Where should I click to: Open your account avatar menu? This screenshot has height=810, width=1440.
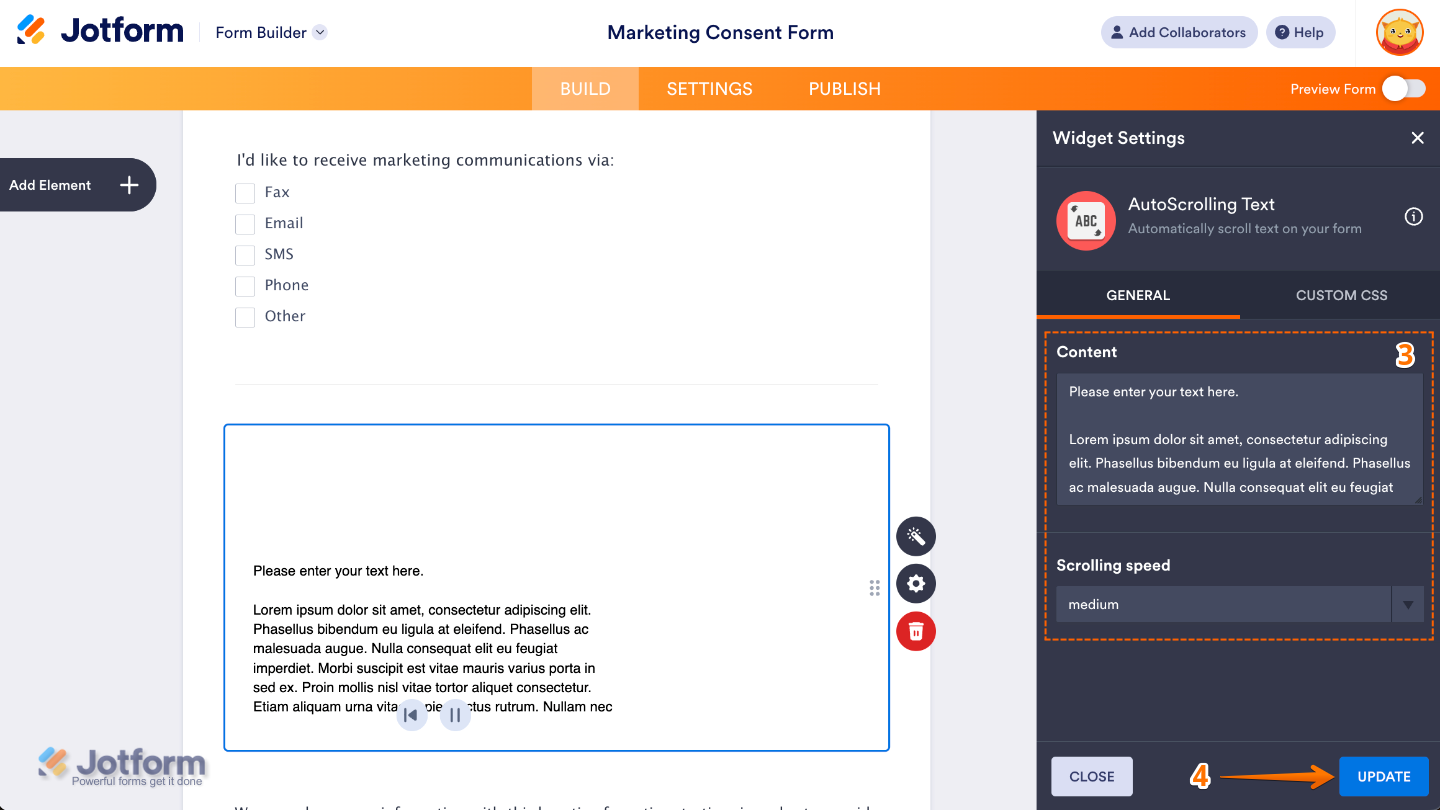[1399, 32]
